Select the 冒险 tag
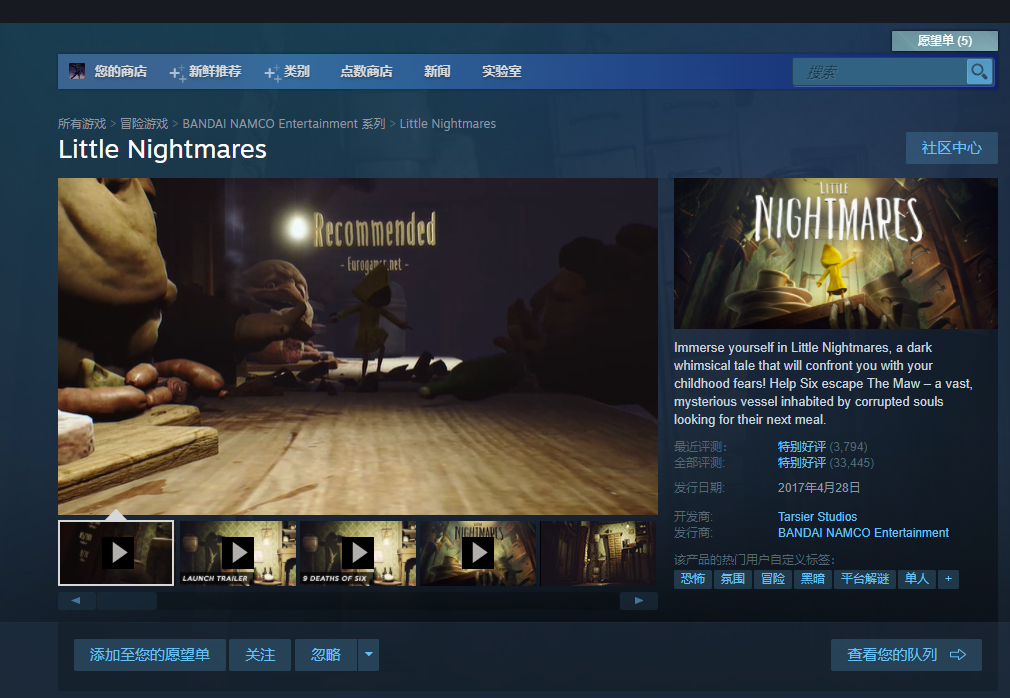Viewport: 1010px width, 698px height. click(773, 579)
